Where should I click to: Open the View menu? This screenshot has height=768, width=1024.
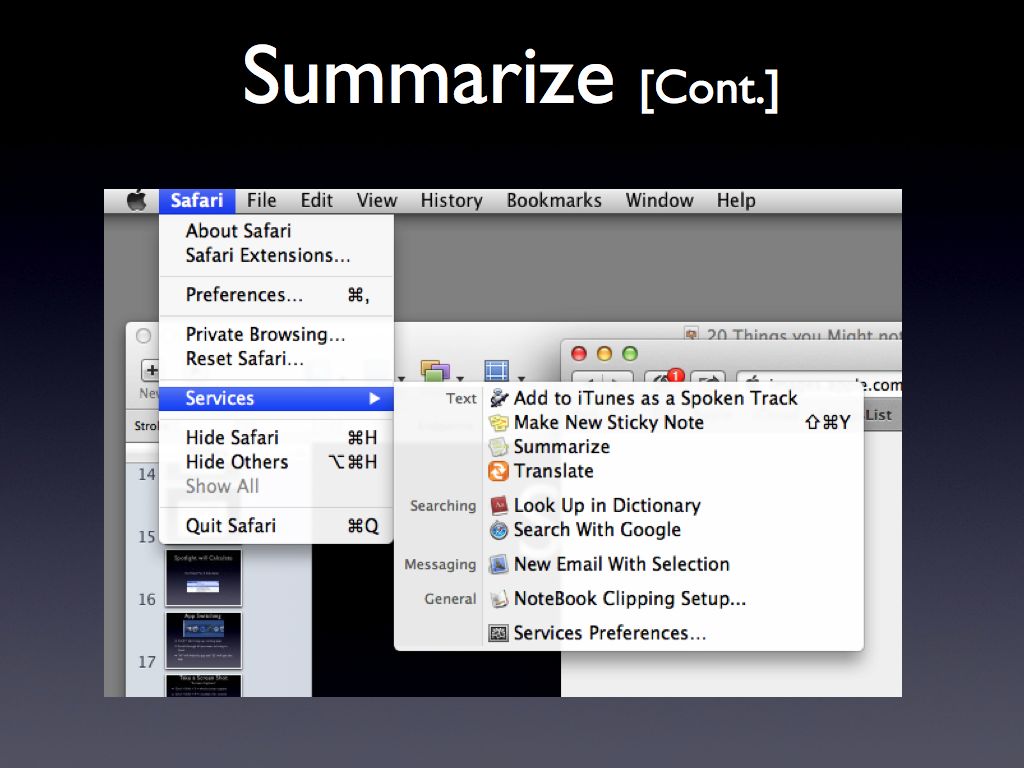click(377, 200)
